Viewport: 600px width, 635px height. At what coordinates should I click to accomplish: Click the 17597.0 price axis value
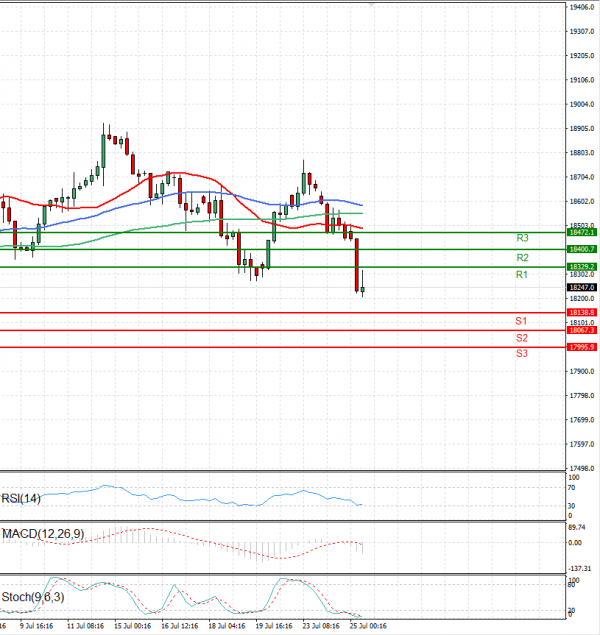tap(582, 444)
